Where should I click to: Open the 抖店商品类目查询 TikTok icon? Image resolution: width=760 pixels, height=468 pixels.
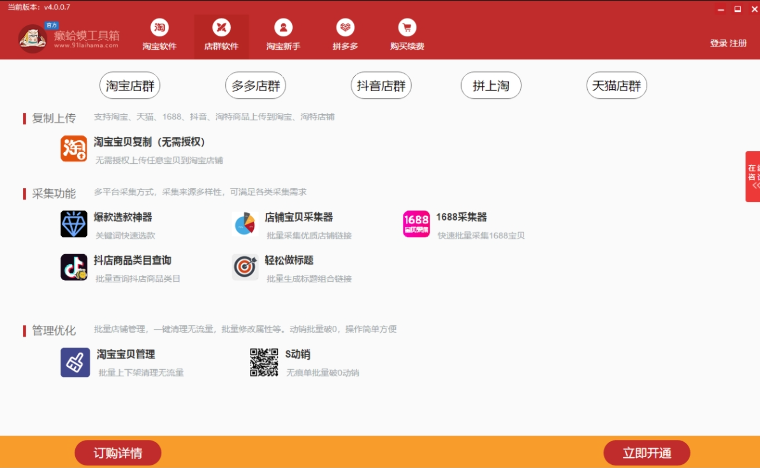tap(74, 267)
